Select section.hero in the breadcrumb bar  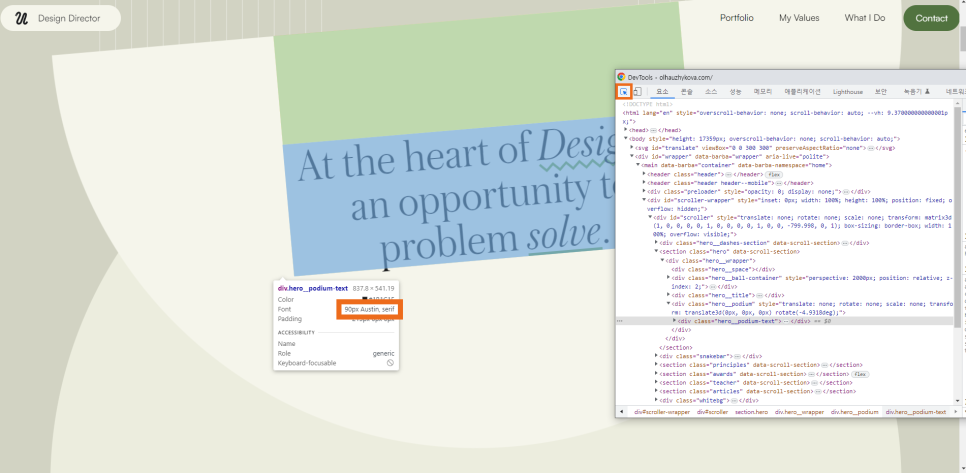(751, 412)
